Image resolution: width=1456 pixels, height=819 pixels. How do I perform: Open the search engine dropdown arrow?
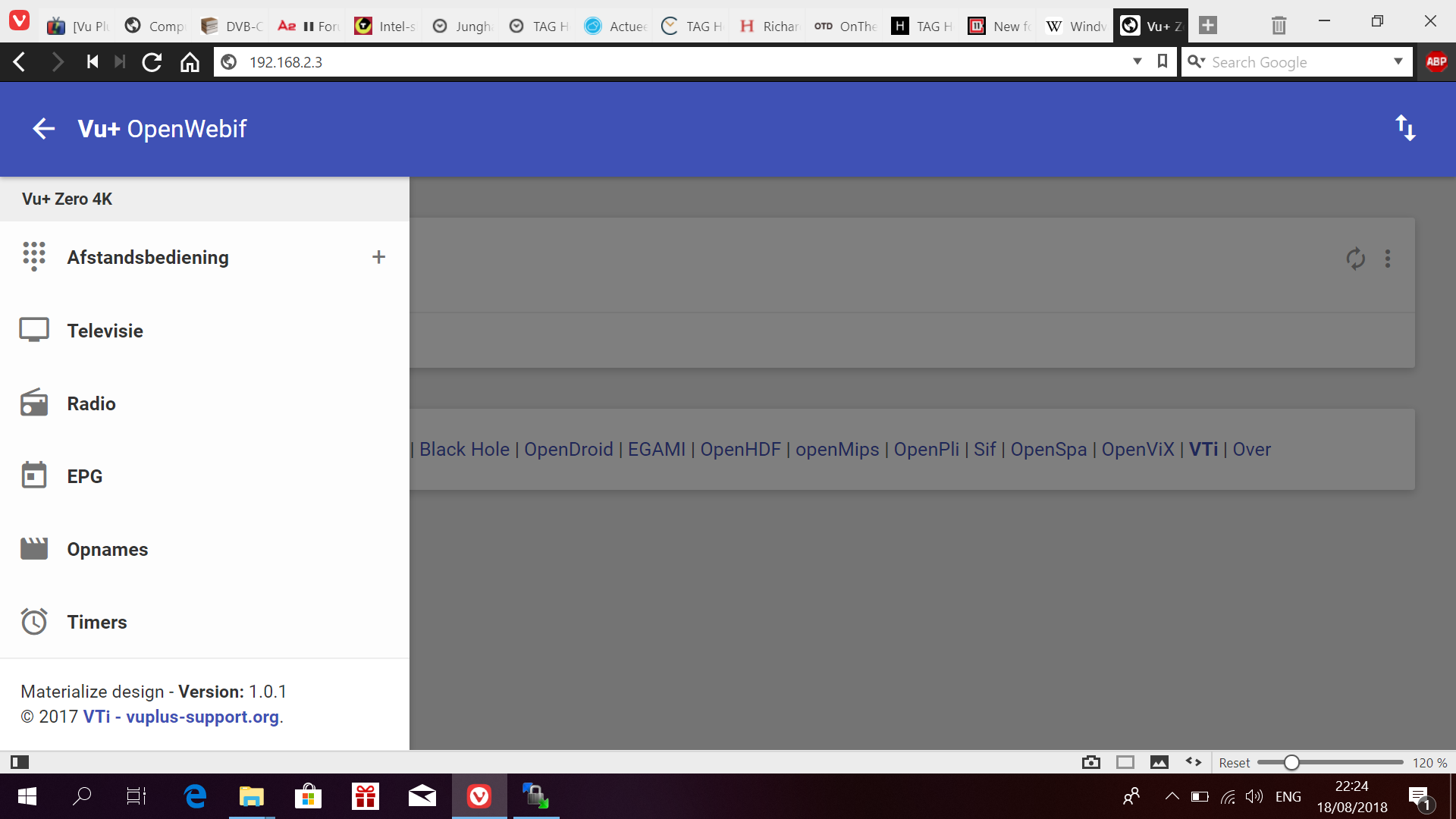coord(1398,61)
